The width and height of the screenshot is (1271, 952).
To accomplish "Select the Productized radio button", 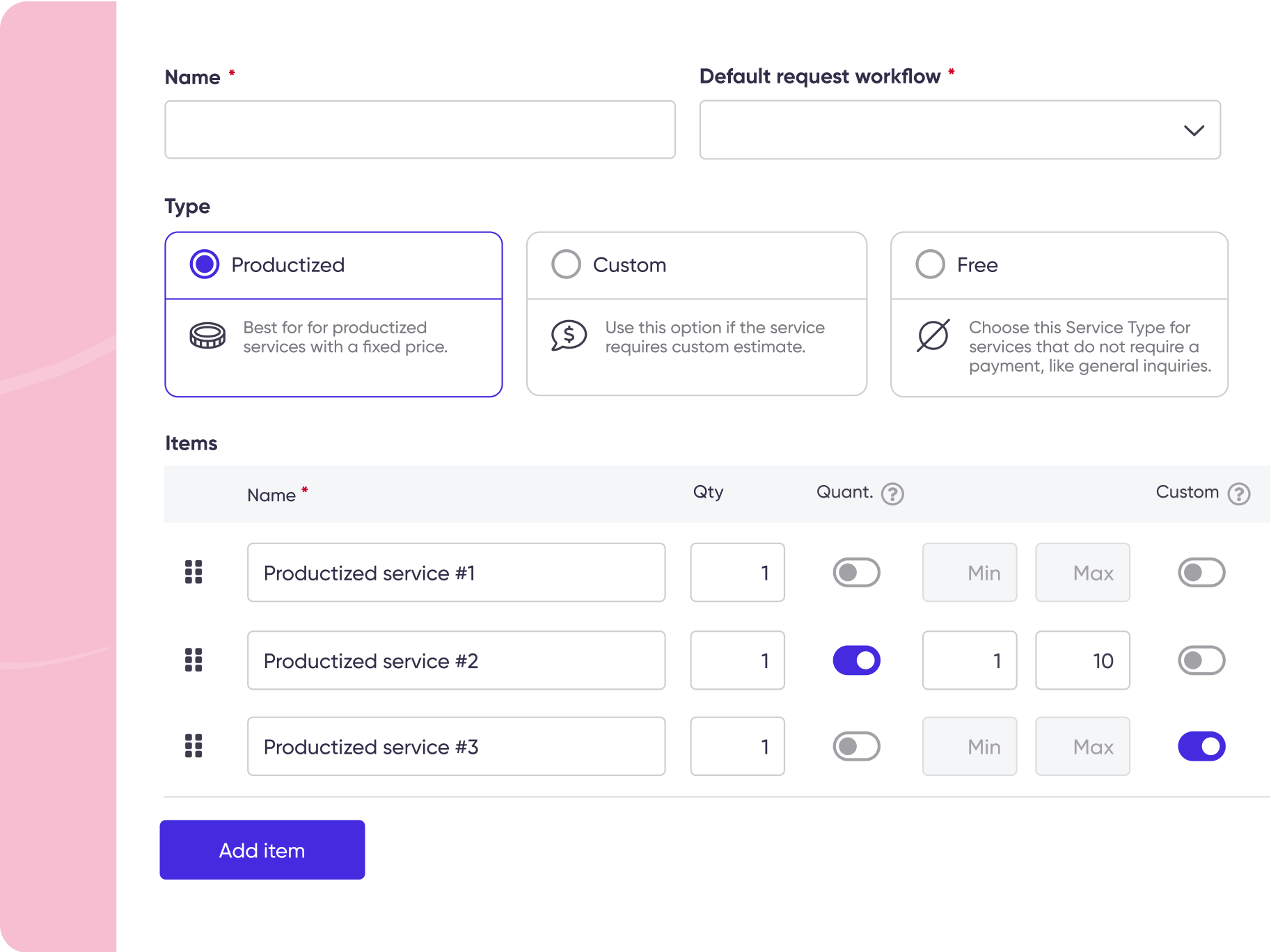I will tap(205, 264).
